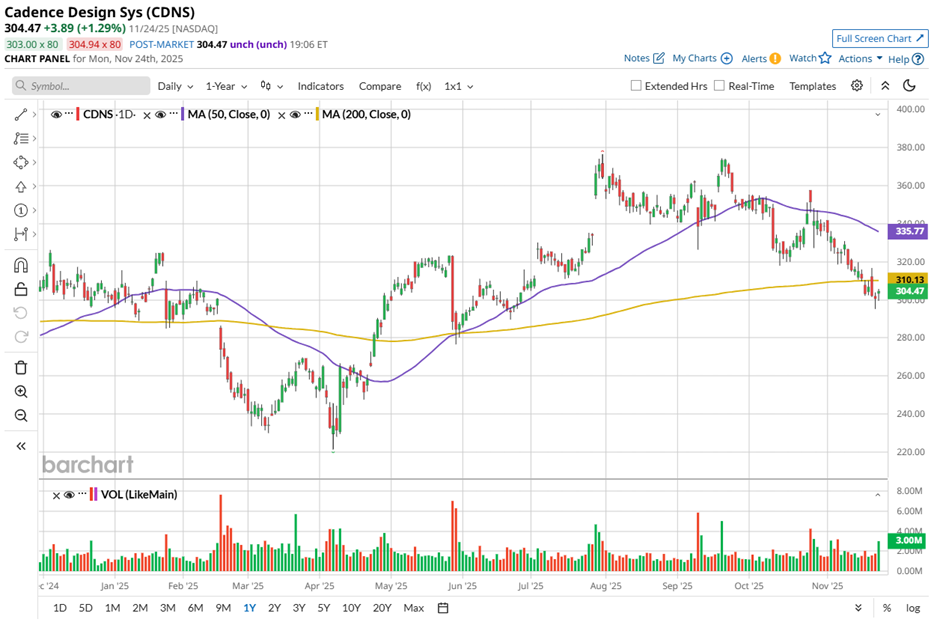Enable the Extended Hrs checkbox
This screenshot has height=631, width=937.
click(636, 86)
